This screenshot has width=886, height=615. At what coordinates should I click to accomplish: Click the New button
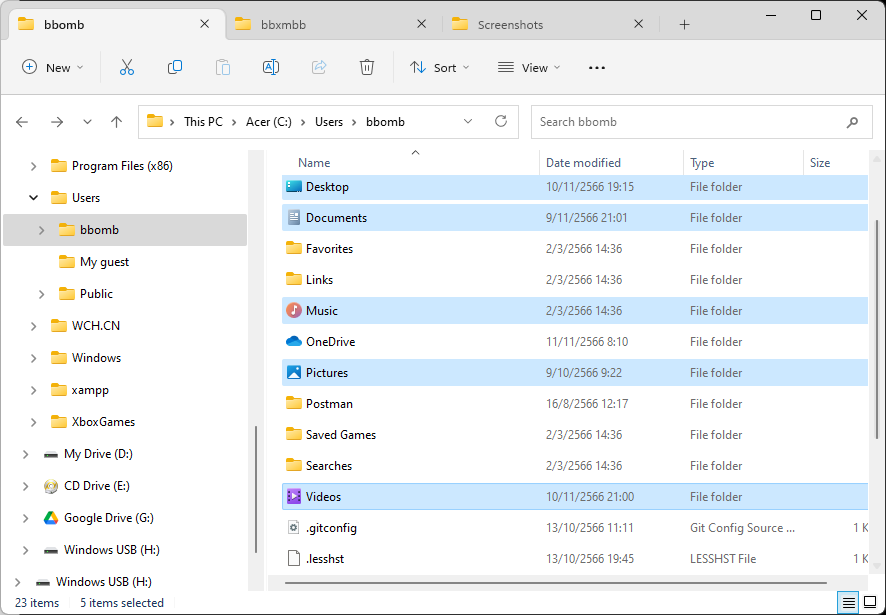tap(52, 67)
